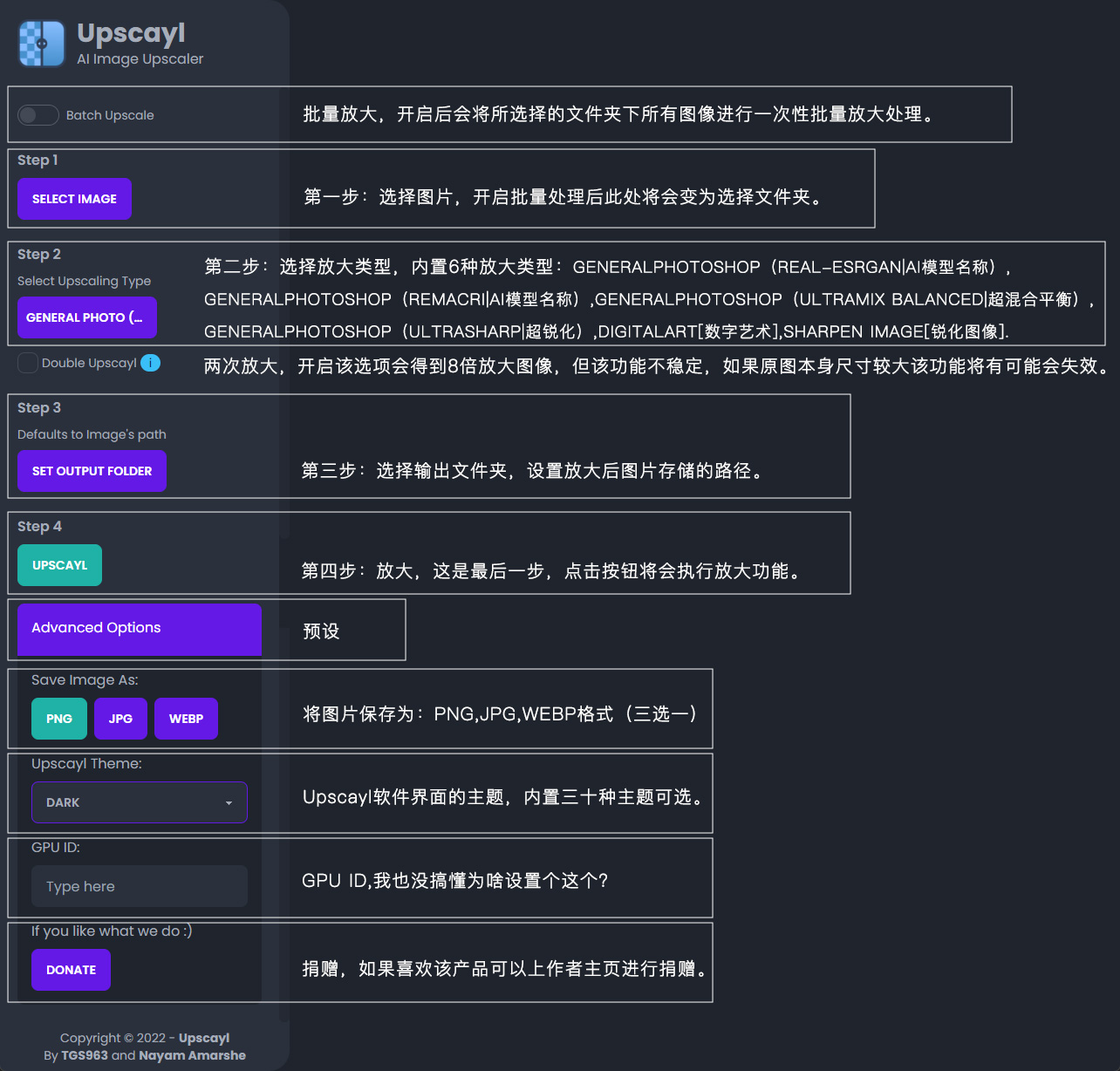Click the SELECT IMAGE button
This screenshot has width=1120, height=1071.
(74, 199)
